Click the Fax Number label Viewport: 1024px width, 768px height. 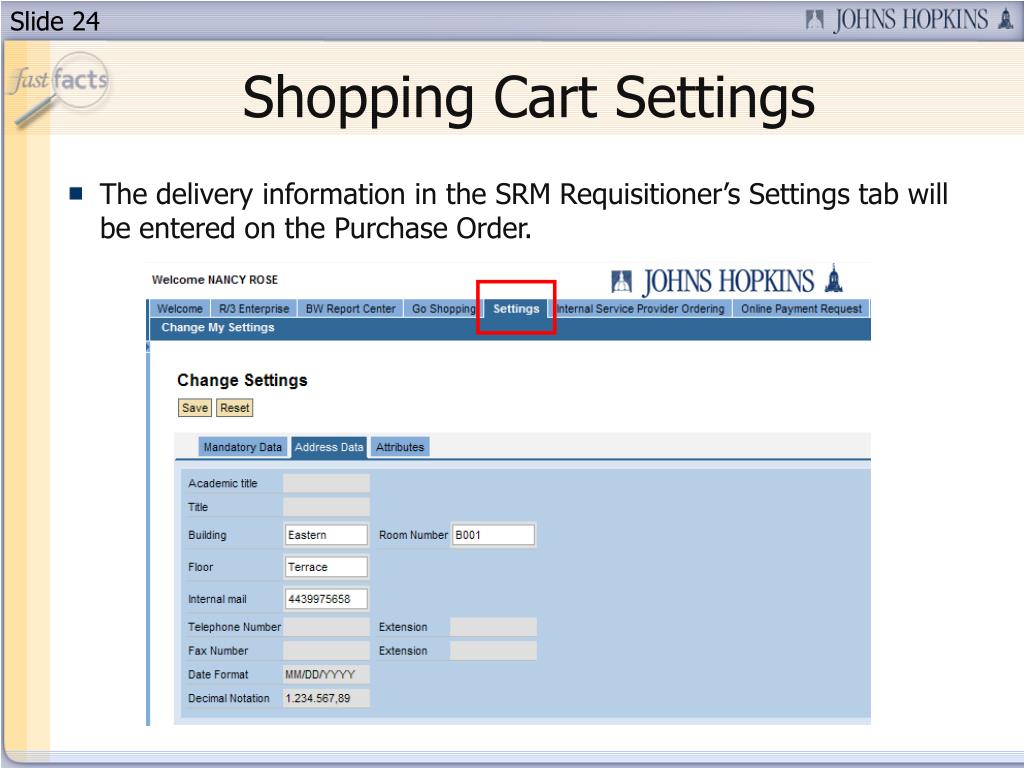tap(218, 650)
